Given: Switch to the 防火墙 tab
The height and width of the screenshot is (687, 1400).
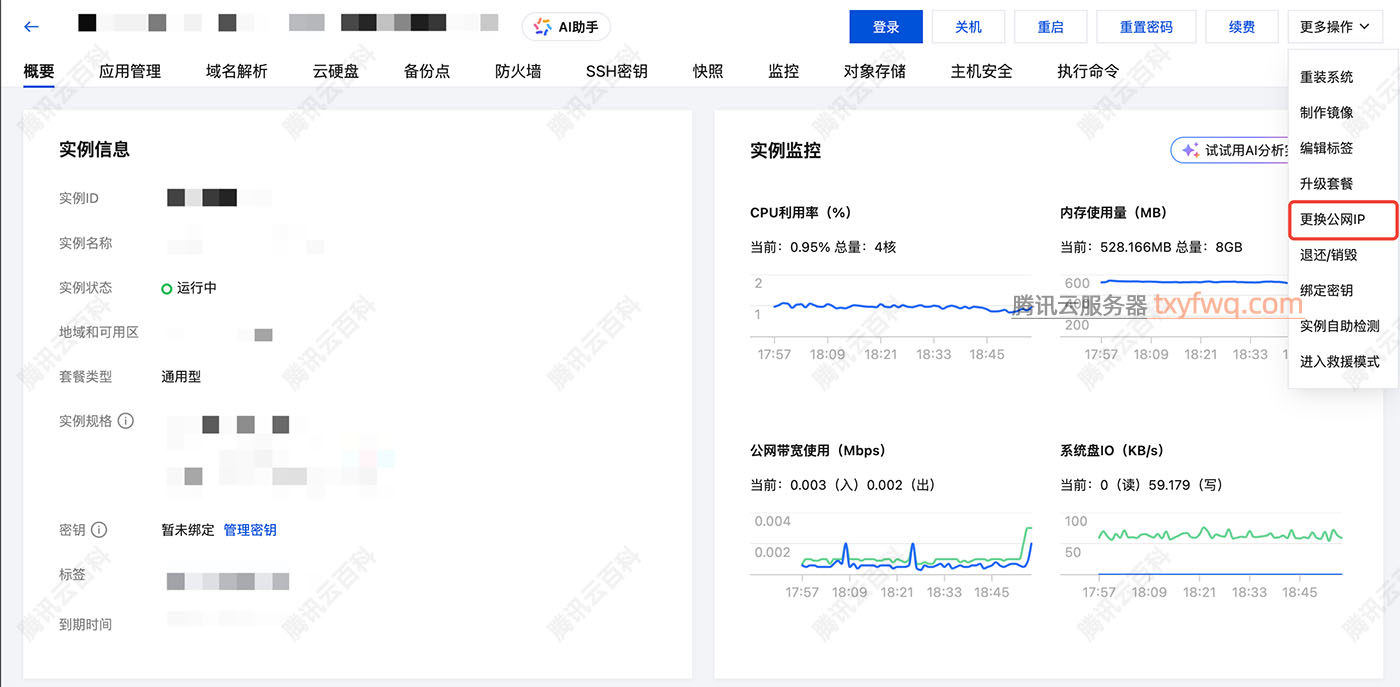Looking at the screenshot, I should click(x=518, y=71).
